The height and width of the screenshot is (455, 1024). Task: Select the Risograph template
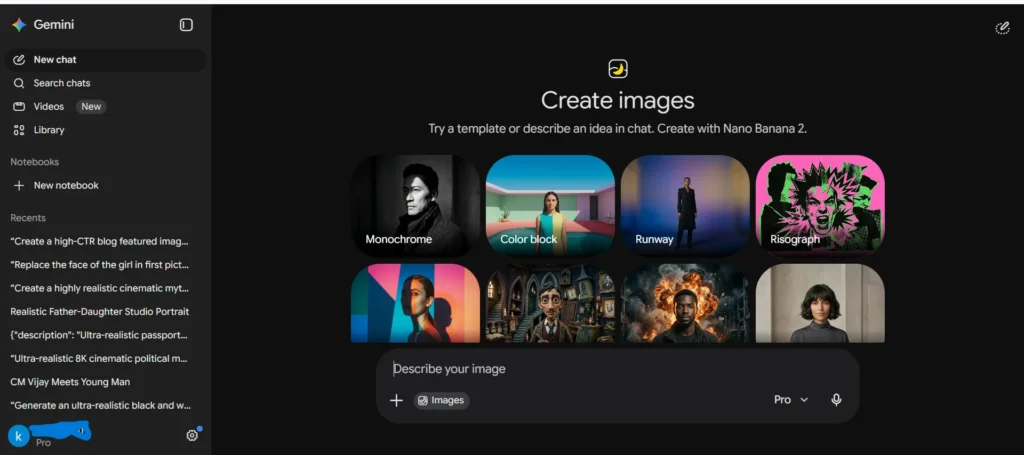coord(820,206)
